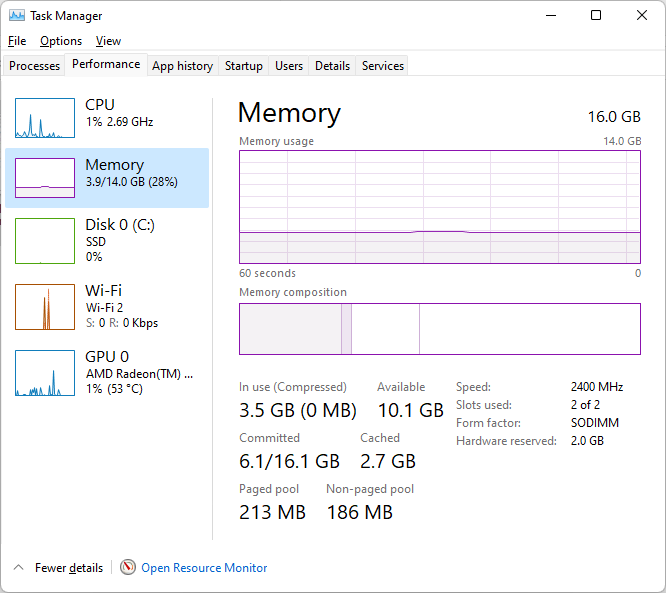
Task: Click the Wi-Fi 2 sidebar label
Action: [x=104, y=308]
